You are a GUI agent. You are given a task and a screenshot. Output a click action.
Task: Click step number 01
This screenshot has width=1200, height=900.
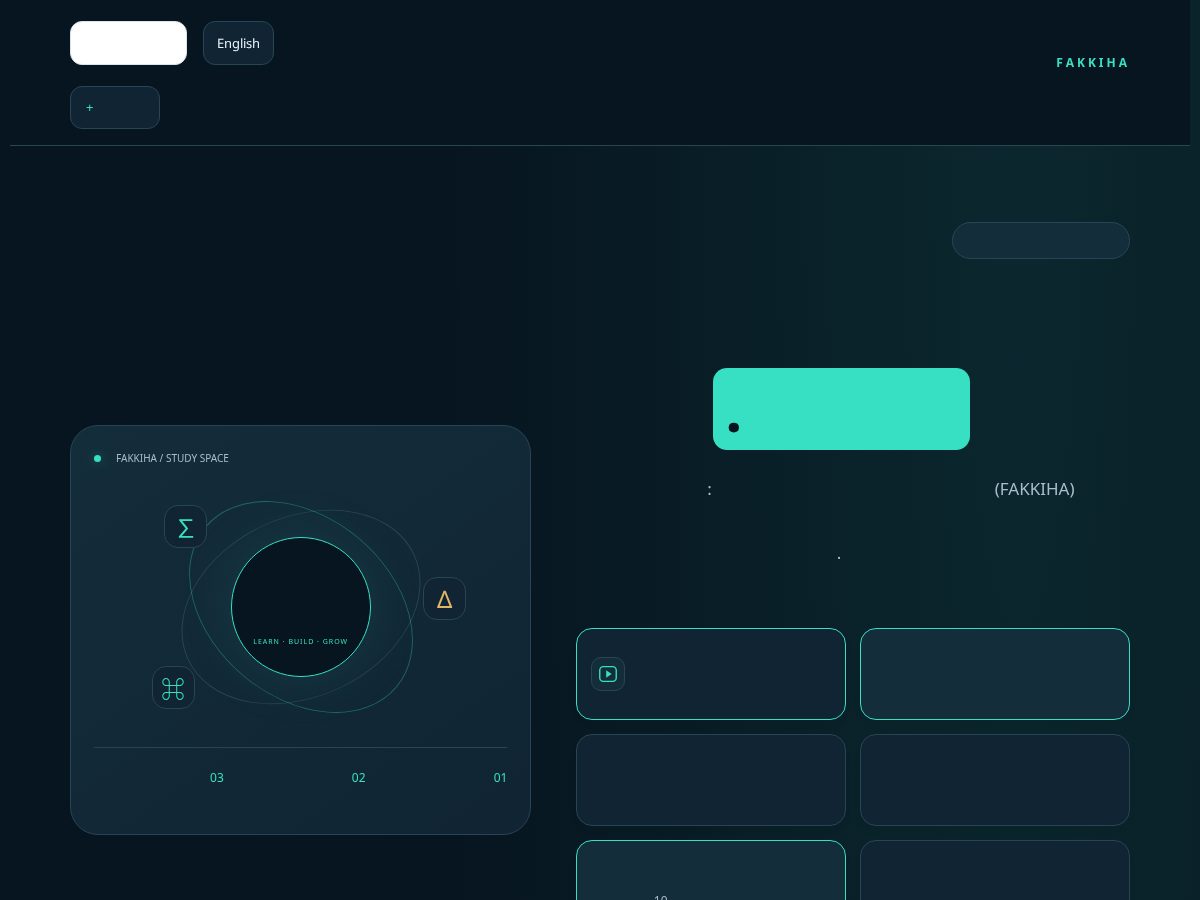[x=500, y=778]
